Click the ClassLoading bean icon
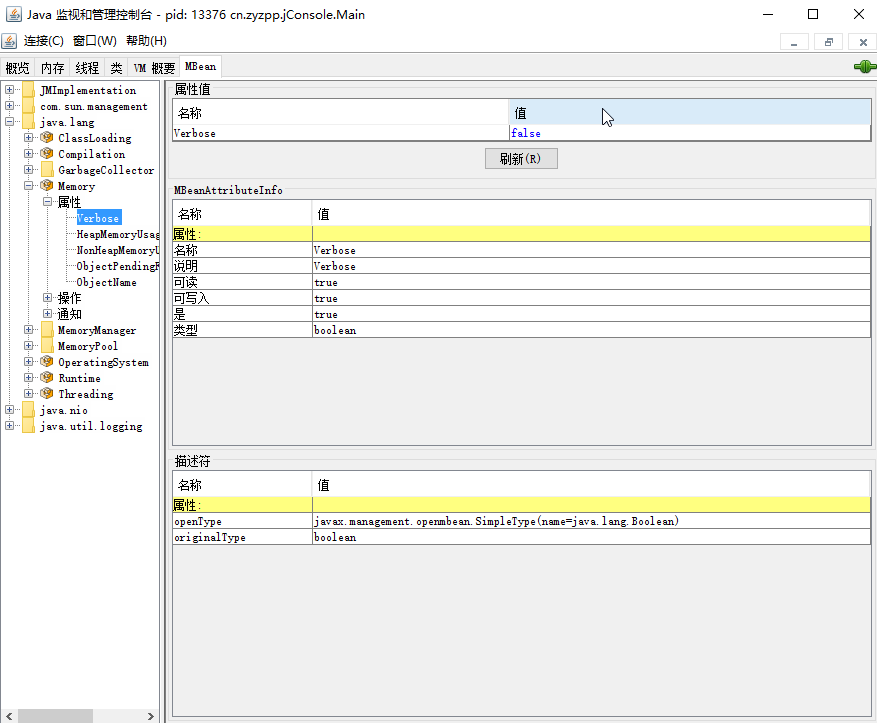877x723 pixels. point(47,138)
